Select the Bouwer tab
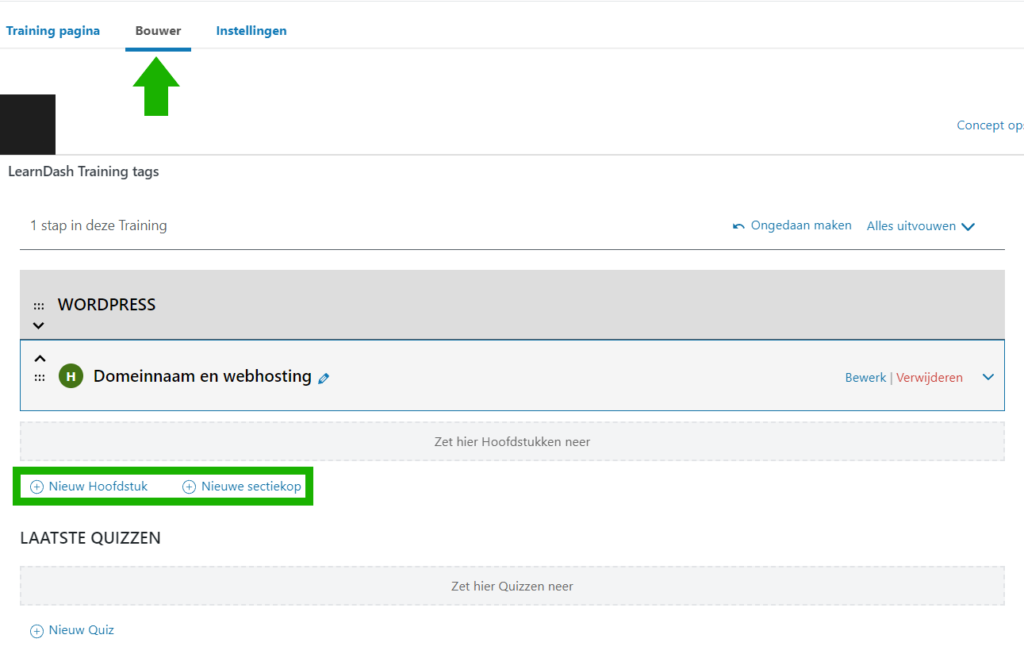The height and width of the screenshot is (654, 1024). (x=158, y=31)
